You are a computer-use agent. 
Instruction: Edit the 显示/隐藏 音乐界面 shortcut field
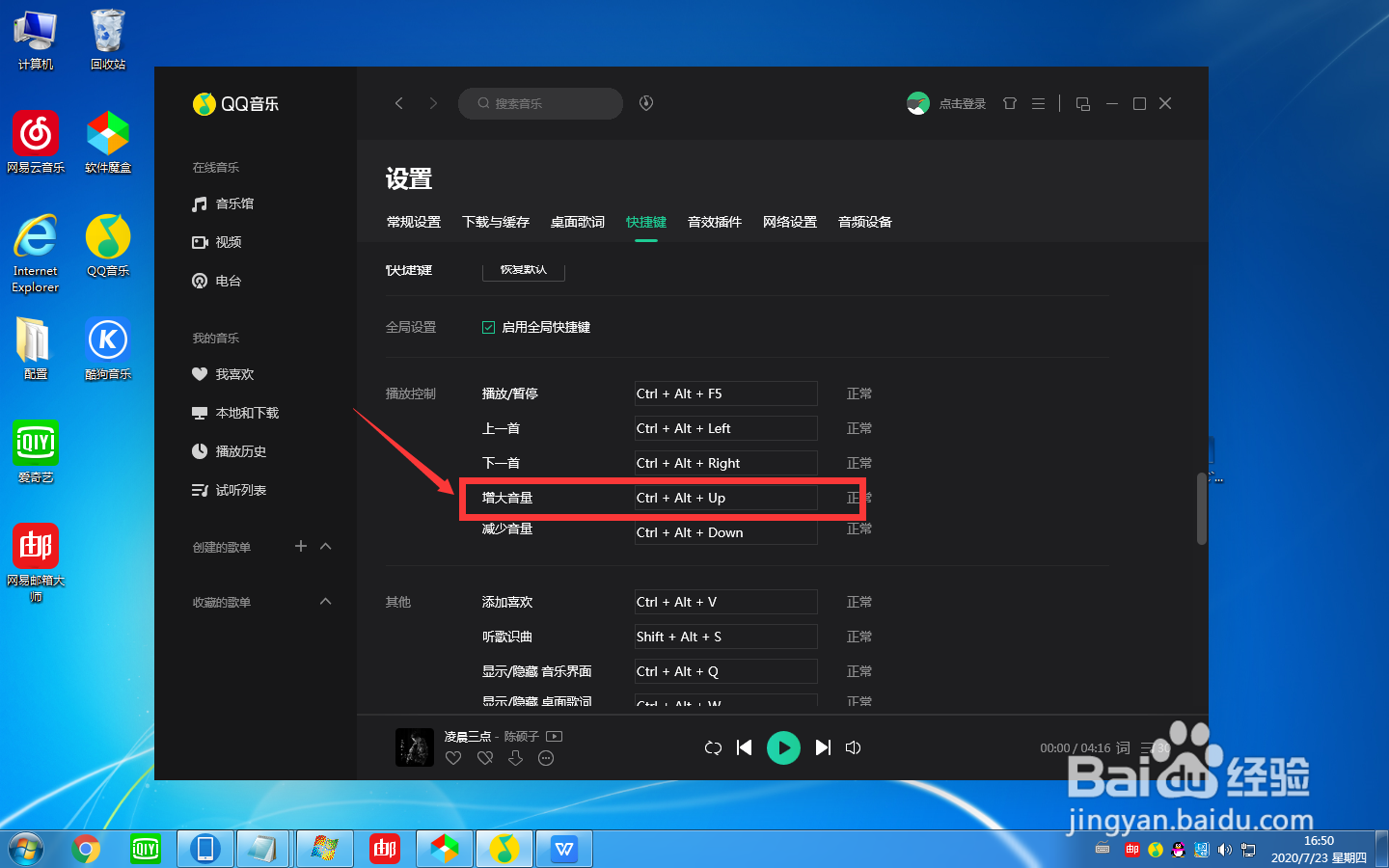click(725, 671)
